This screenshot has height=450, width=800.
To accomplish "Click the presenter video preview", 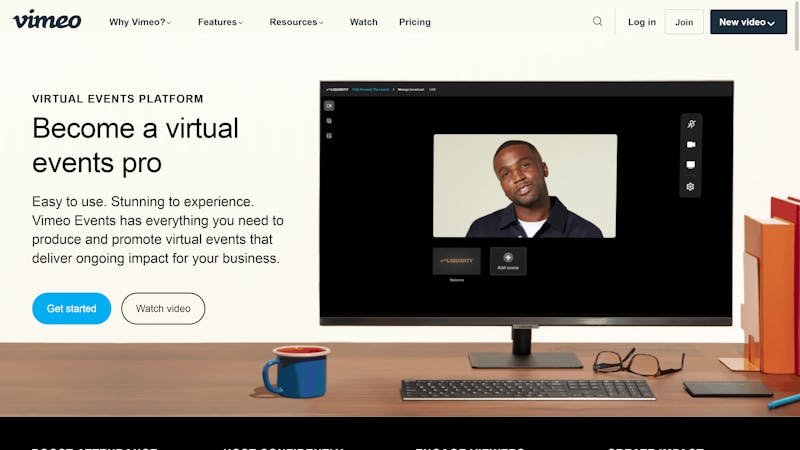I will click(x=525, y=186).
